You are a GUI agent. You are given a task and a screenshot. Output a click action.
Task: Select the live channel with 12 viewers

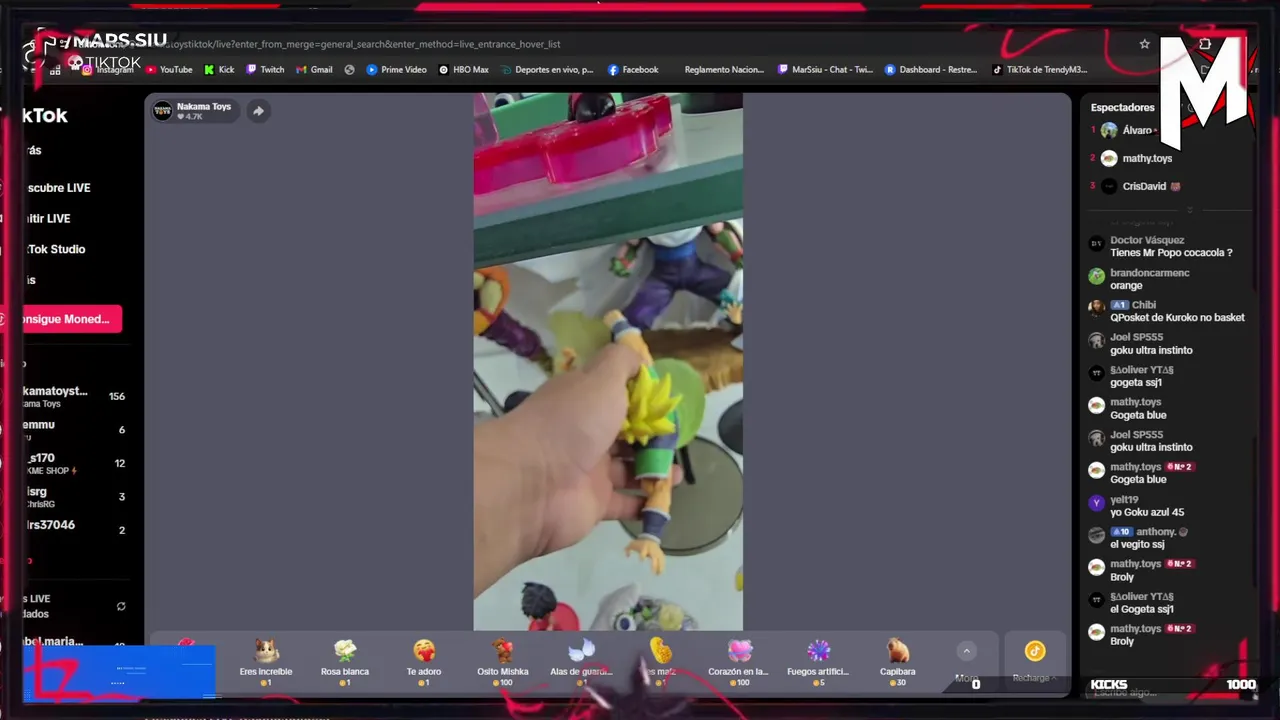(x=75, y=463)
